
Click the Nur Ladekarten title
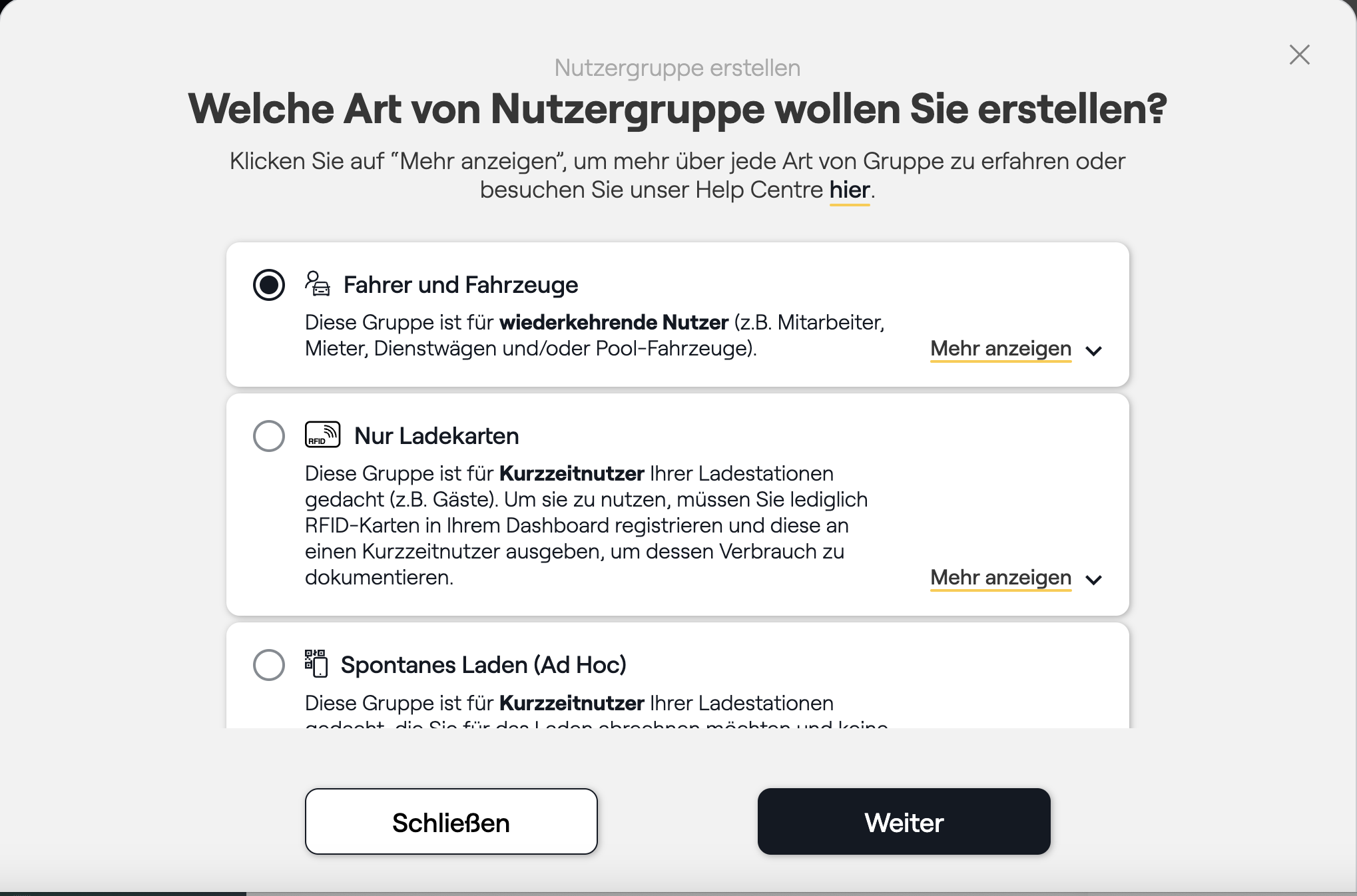pyautogui.click(x=437, y=436)
